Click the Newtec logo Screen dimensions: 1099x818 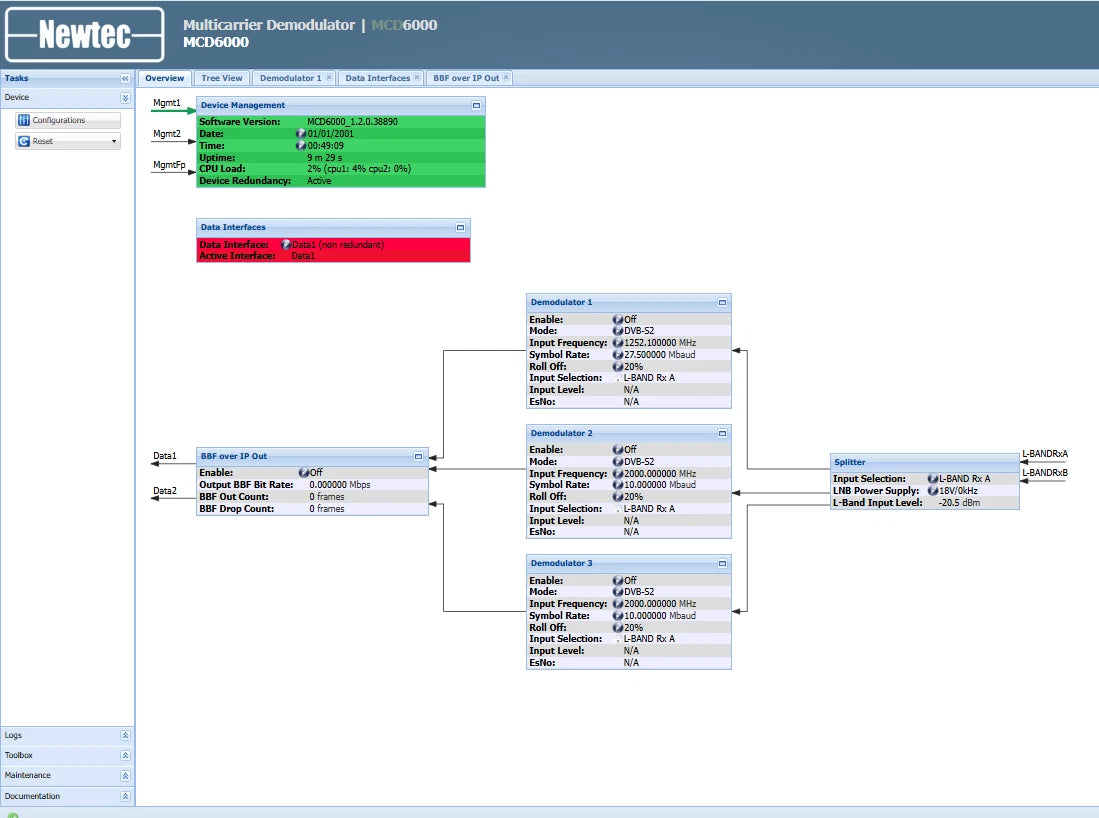click(x=85, y=34)
